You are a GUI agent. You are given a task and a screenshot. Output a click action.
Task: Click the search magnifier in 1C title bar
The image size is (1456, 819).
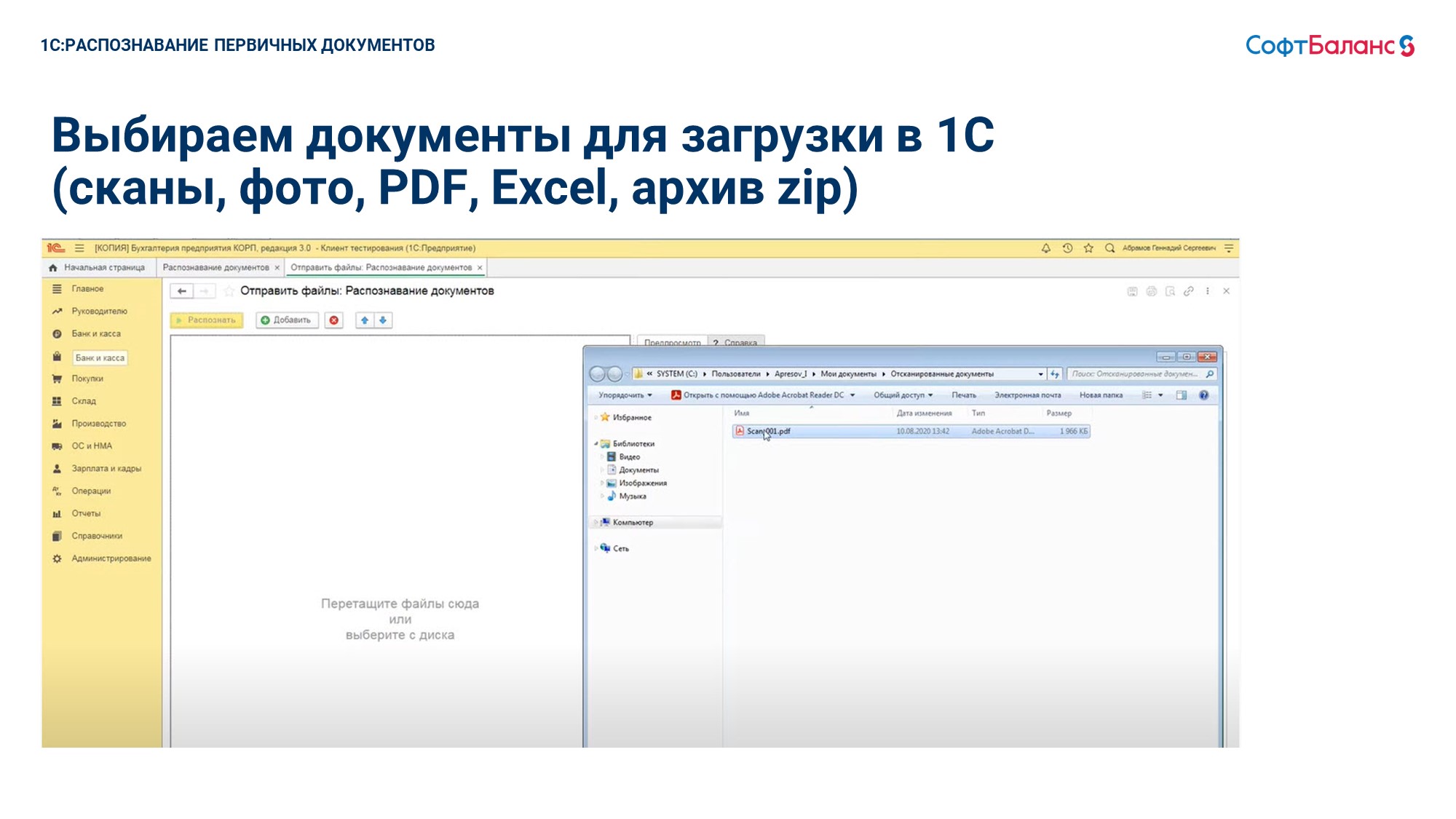(x=1109, y=248)
